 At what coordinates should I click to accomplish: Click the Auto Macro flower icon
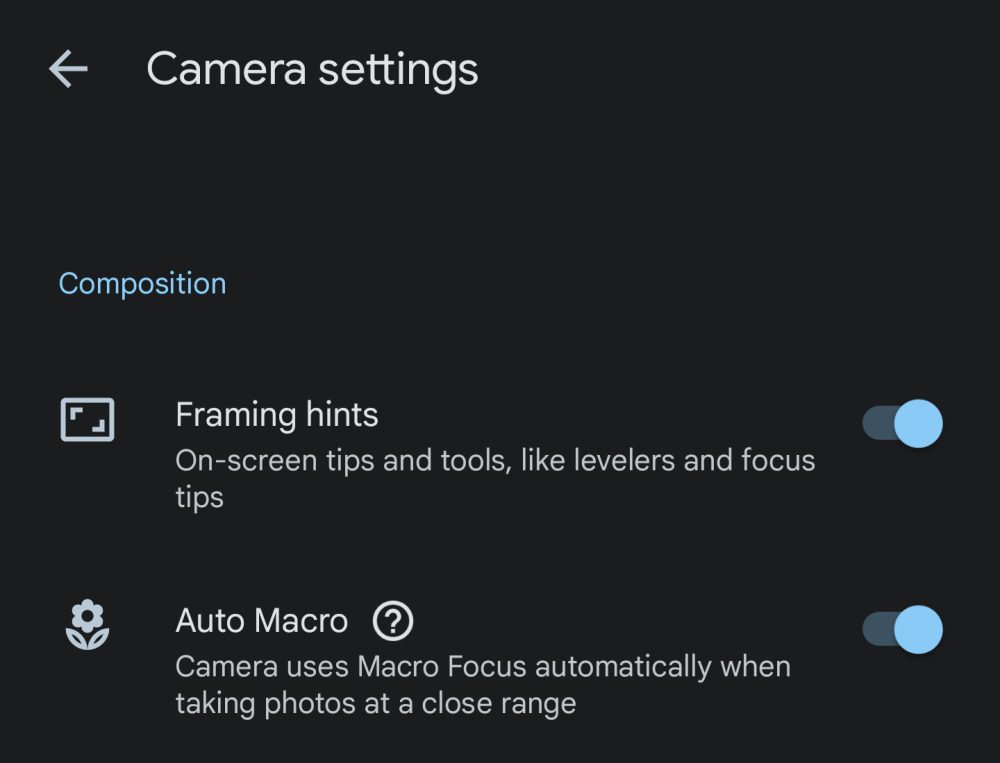[87, 624]
